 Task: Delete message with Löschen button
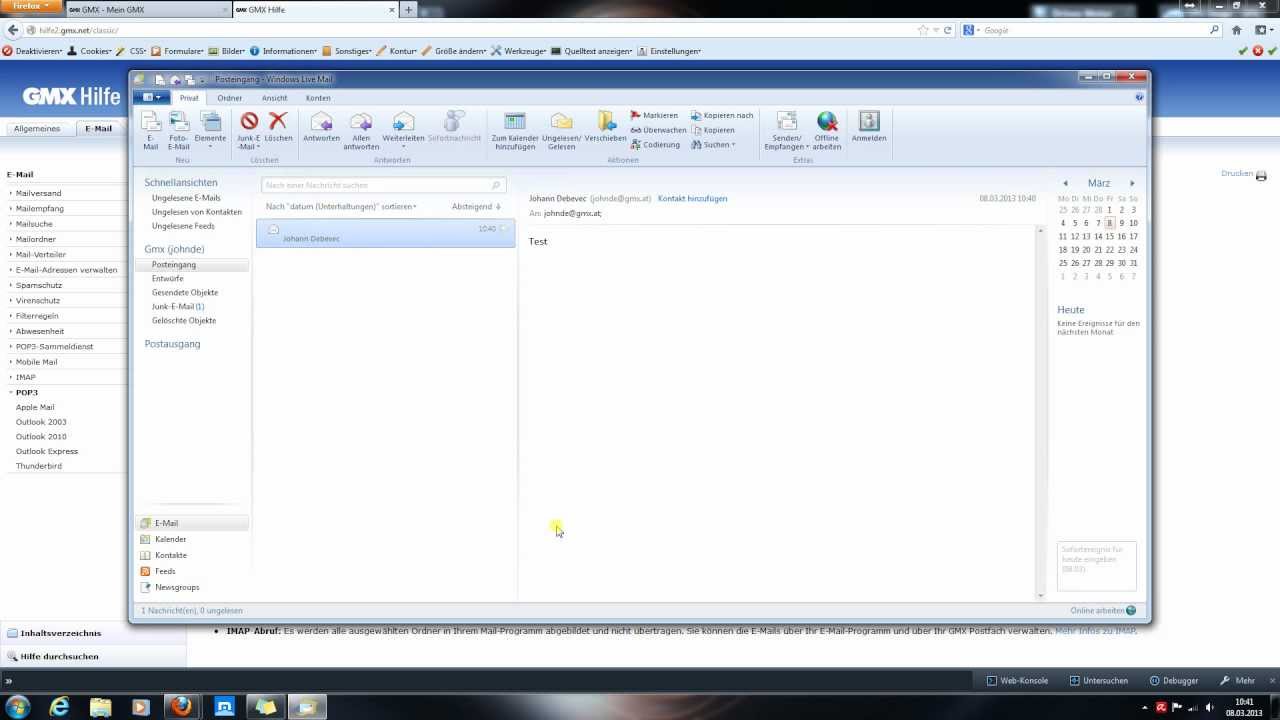tap(278, 127)
